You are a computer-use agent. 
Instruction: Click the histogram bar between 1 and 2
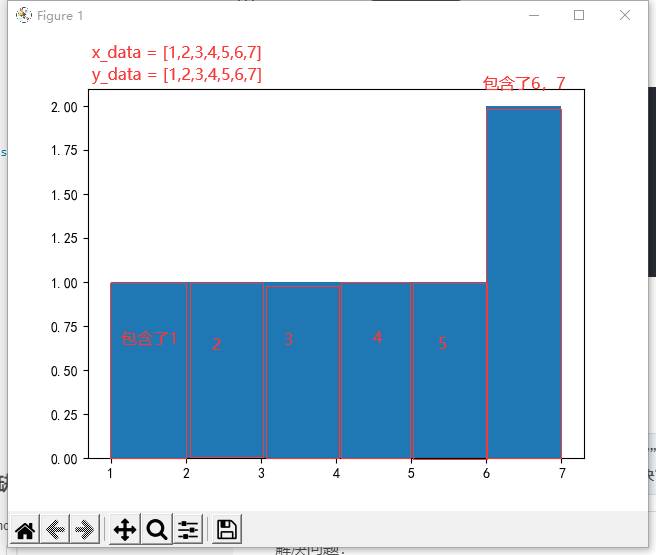[x=149, y=371]
